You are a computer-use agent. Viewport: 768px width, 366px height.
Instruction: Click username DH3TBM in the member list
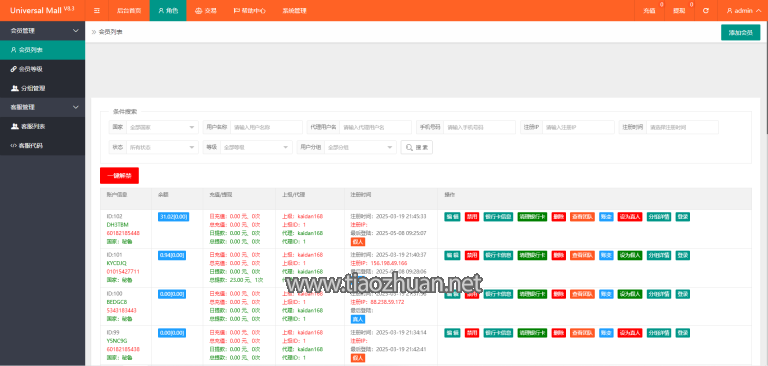[x=117, y=224]
